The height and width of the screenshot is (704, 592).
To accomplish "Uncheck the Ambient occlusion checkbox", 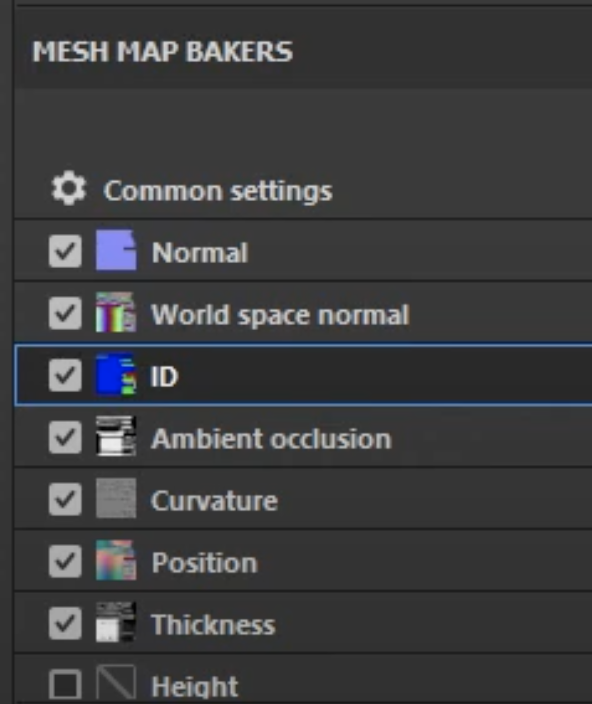I will pyautogui.click(x=65, y=437).
